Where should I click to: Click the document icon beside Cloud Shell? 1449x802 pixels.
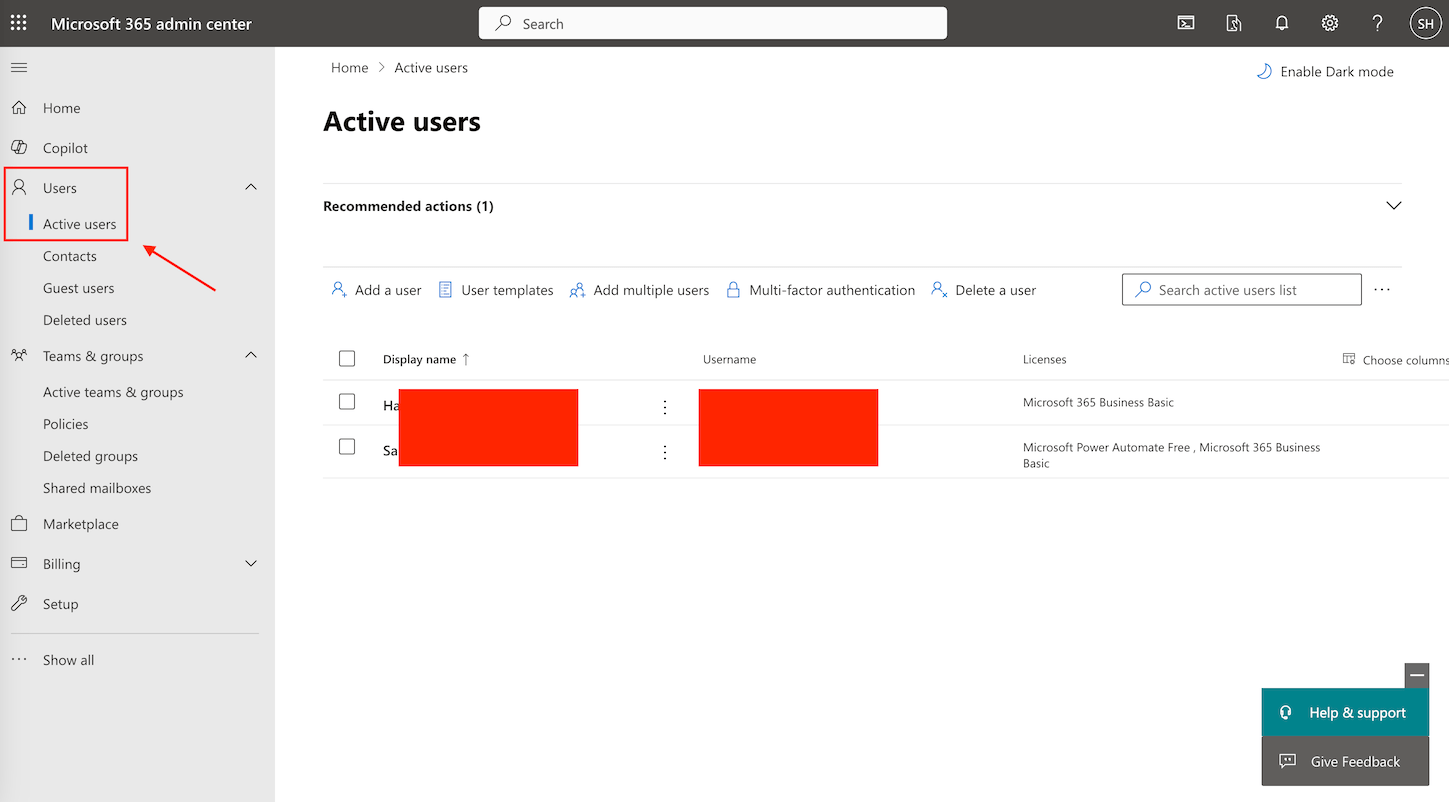(x=1234, y=23)
